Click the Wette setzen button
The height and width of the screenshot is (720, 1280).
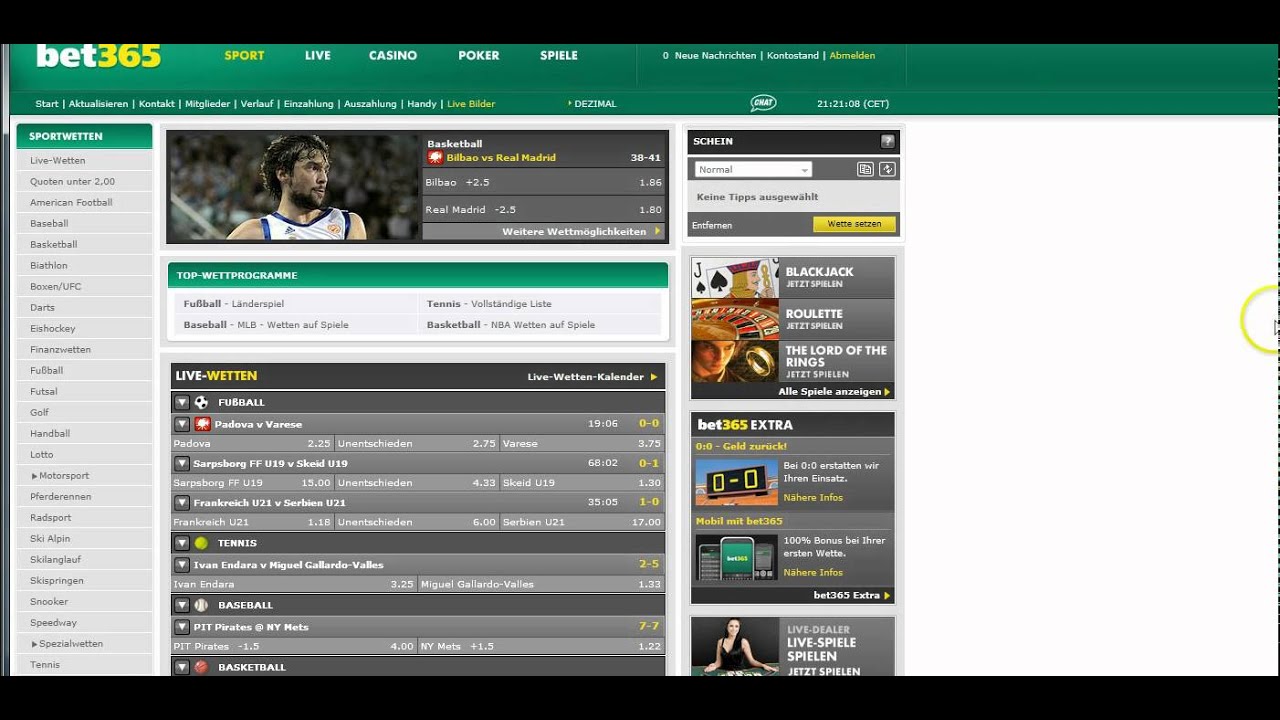point(854,224)
